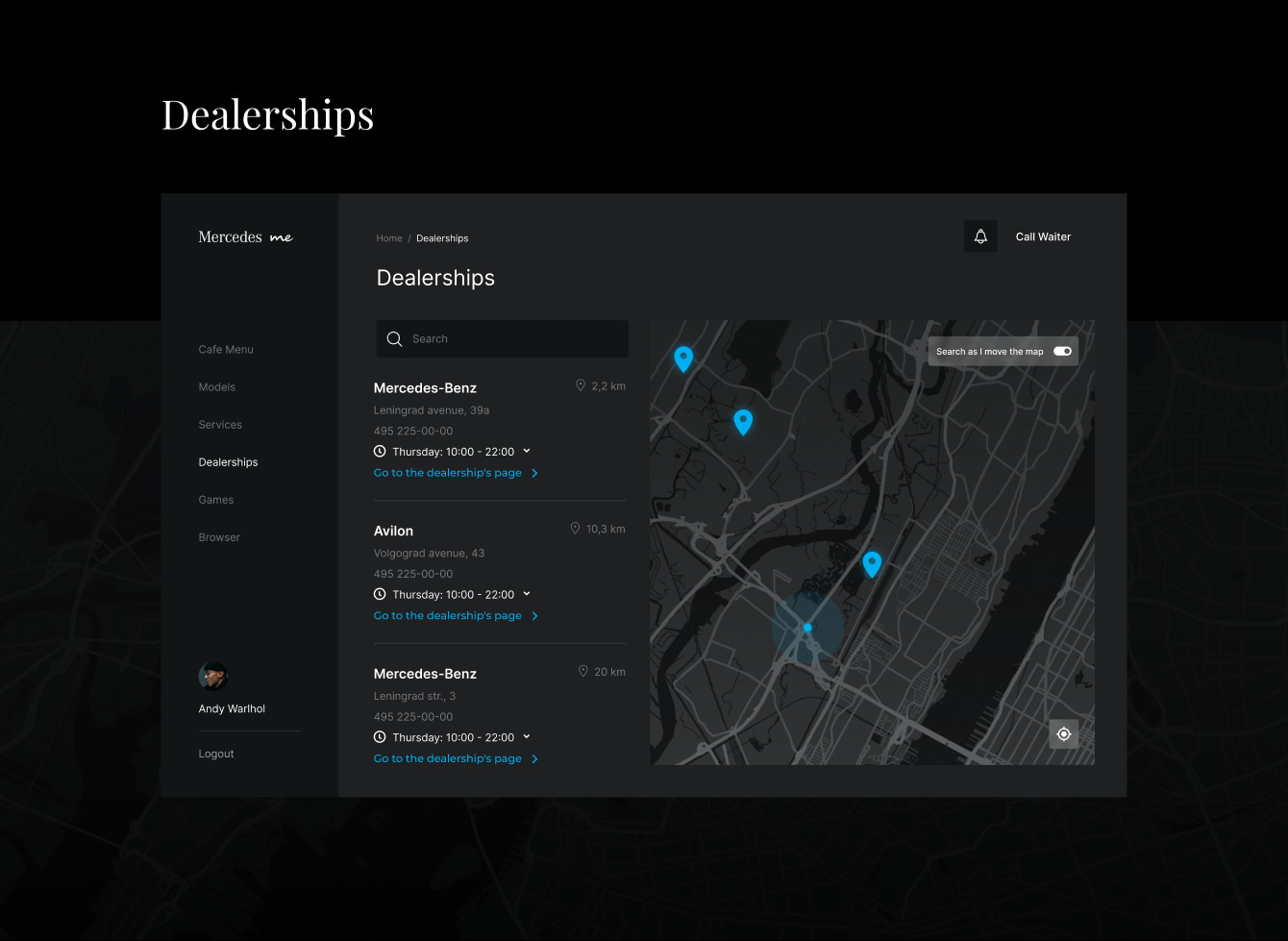1288x941 pixels.
Task: Select Models in the sidebar
Action: [x=217, y=387]
